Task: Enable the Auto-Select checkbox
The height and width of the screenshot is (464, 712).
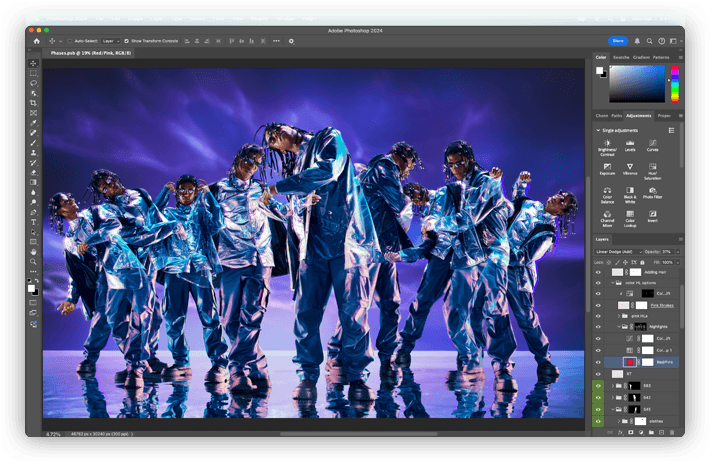Action: [68, 41]
